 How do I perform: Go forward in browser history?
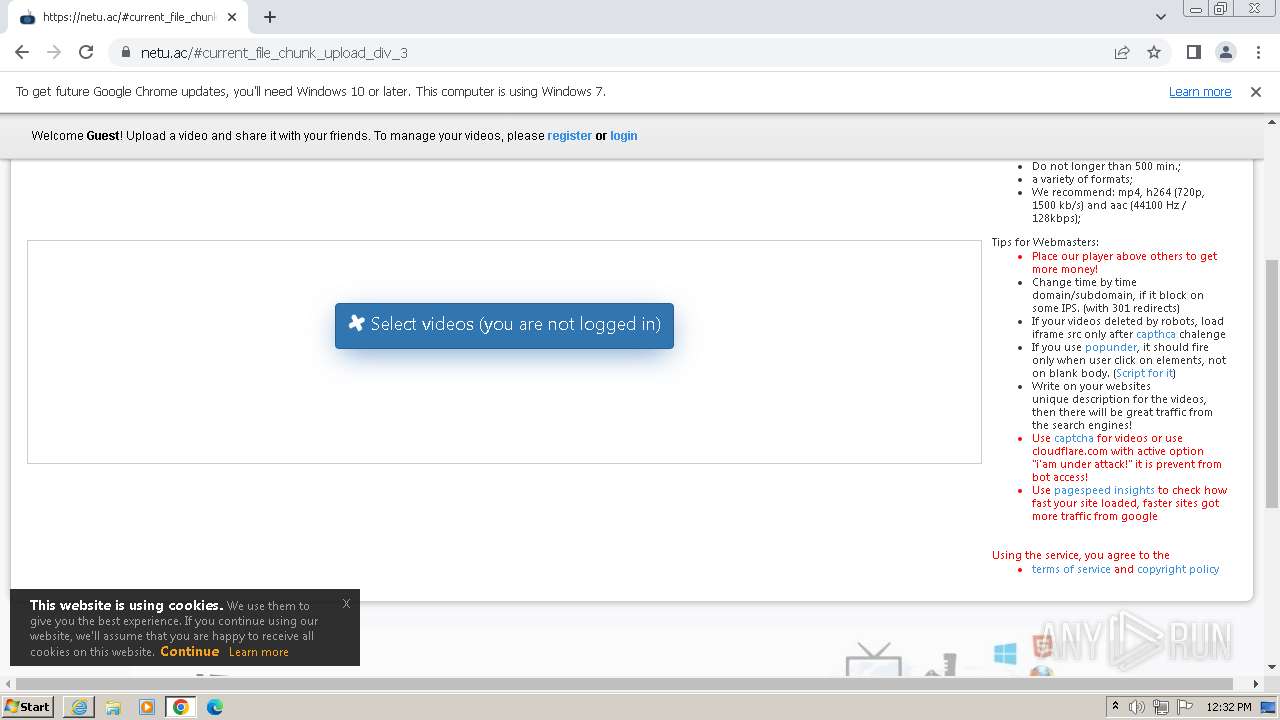click(54, 52)
